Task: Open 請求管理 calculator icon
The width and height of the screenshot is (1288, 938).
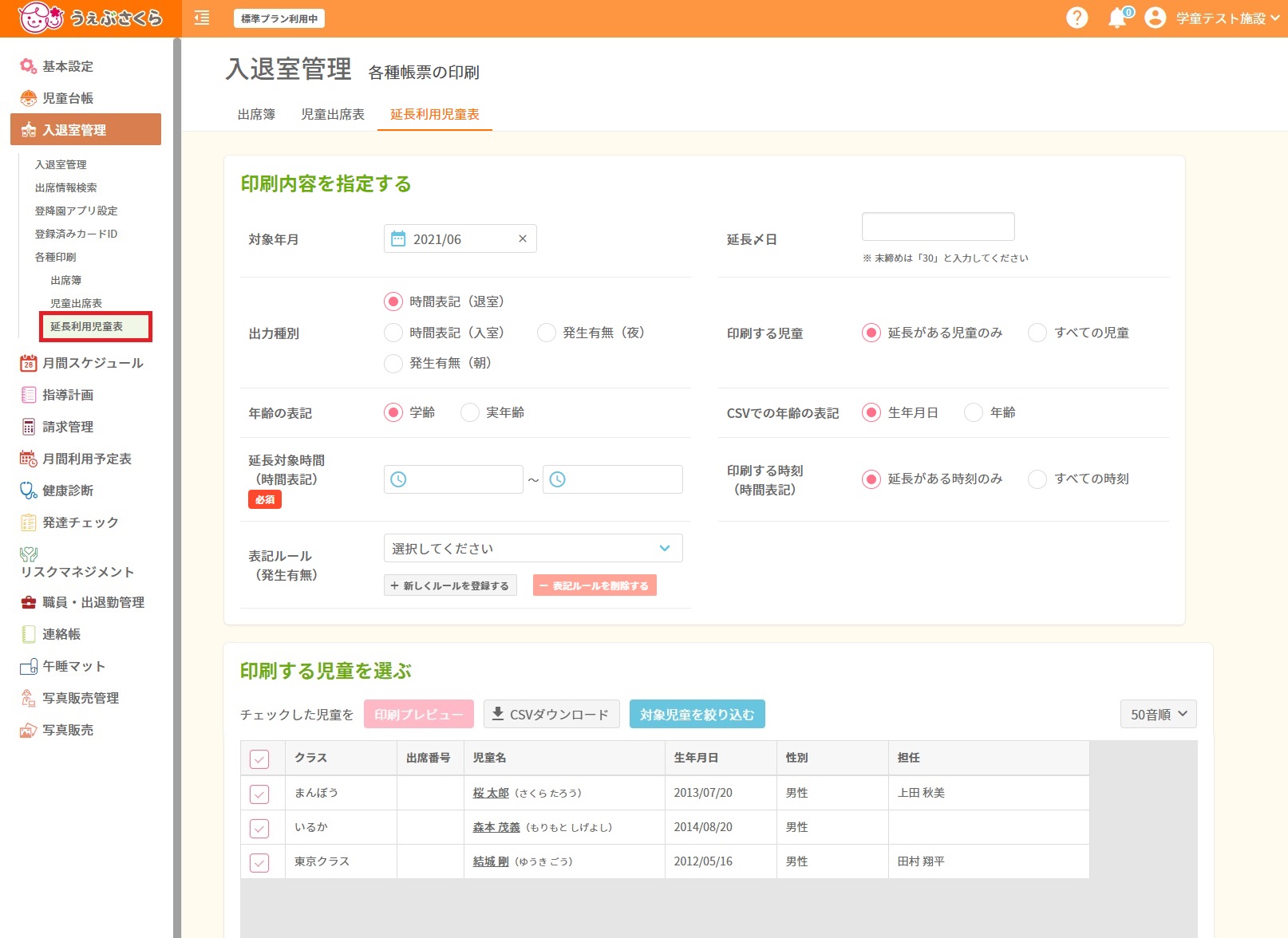Action: pos(28,427)
